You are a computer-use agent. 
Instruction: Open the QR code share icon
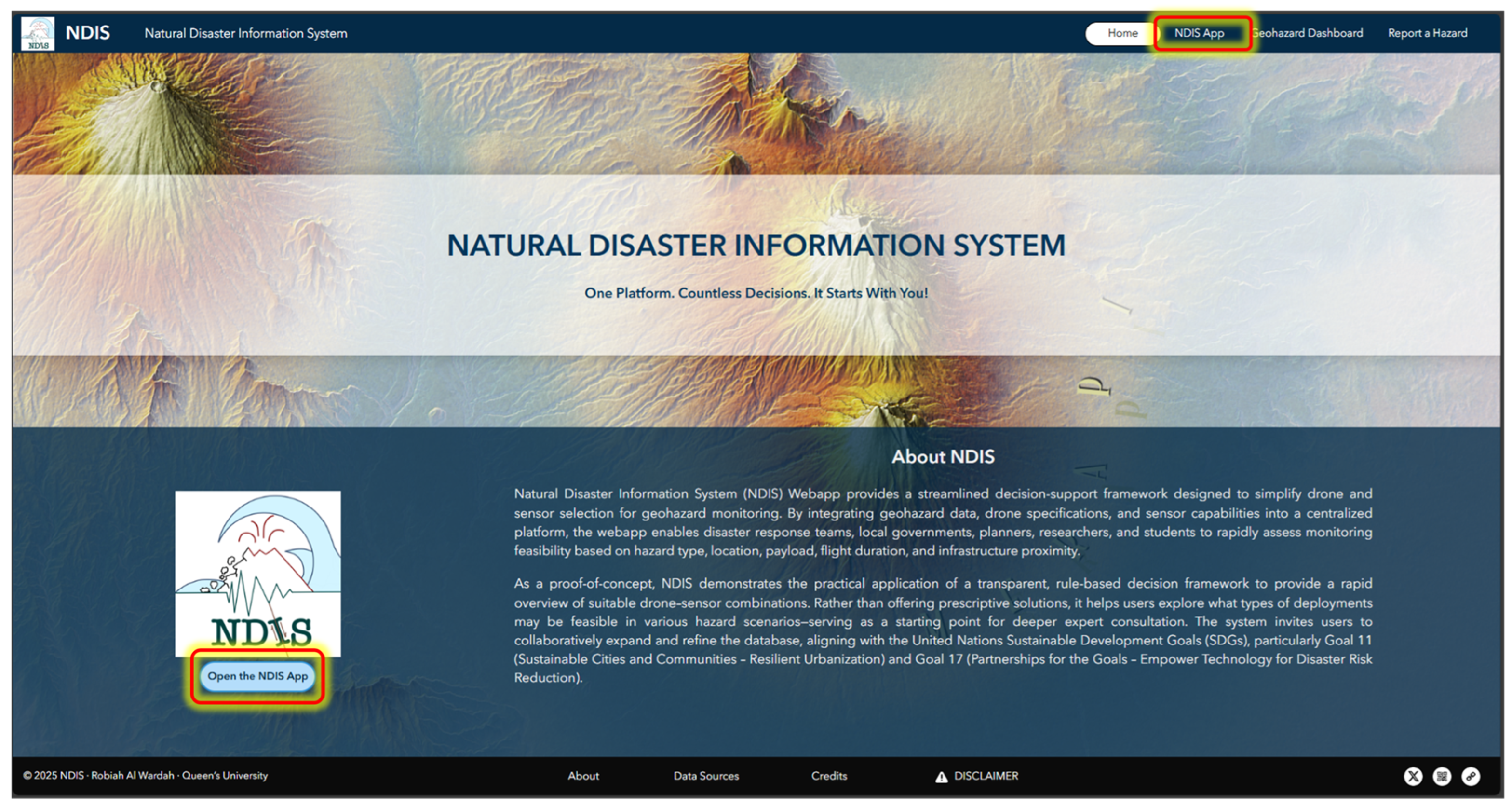coord(1442,776)
